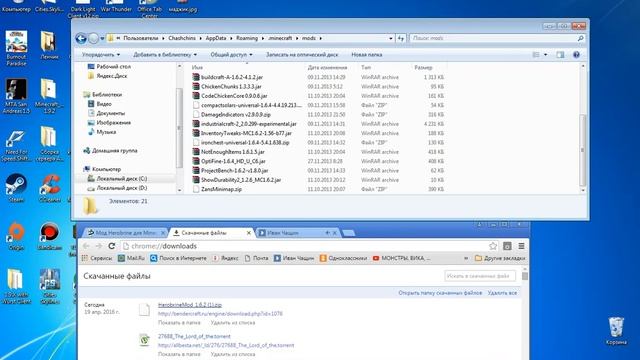Click the Explorer forward arrow button
Image resolution: width=640 pixels, height=360 pixels.
pyautogui.click(x=93, y=38)
